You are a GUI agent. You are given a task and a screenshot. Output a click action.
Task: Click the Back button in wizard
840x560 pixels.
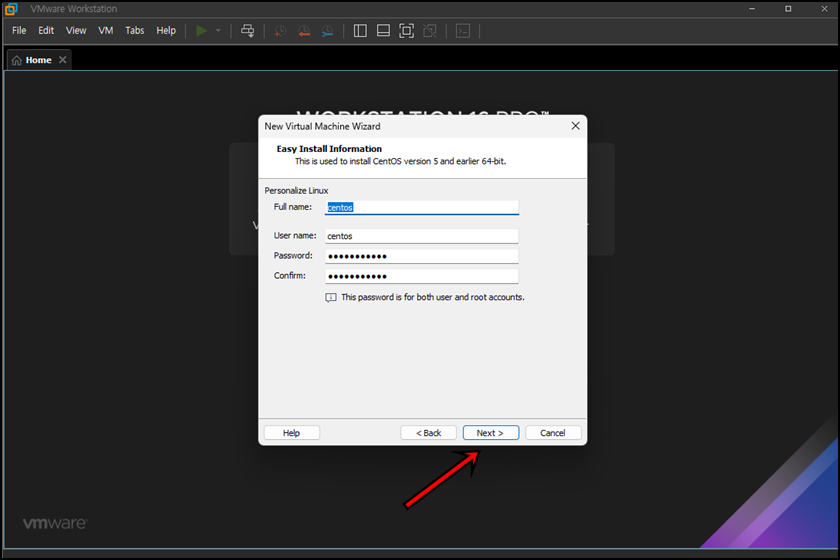click(429, 433)
